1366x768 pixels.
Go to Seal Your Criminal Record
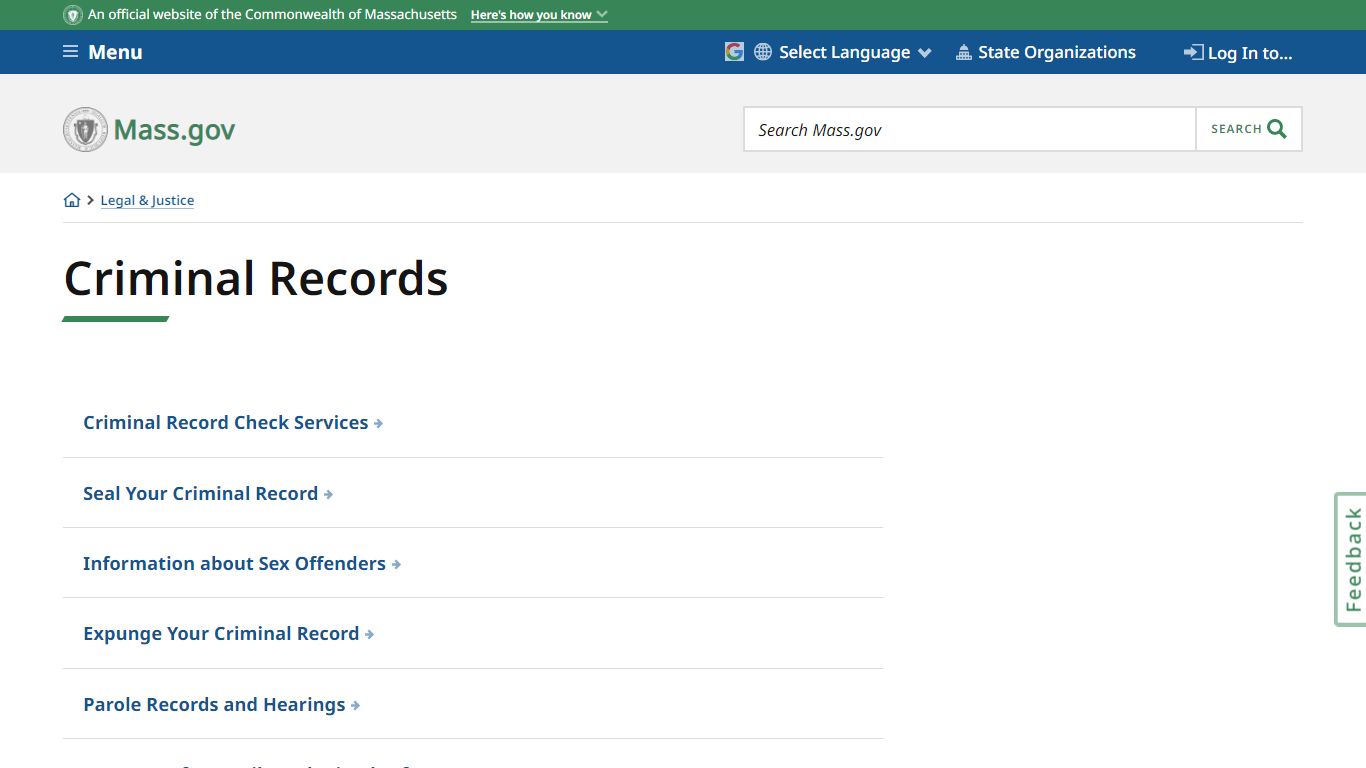pos(201,494)
